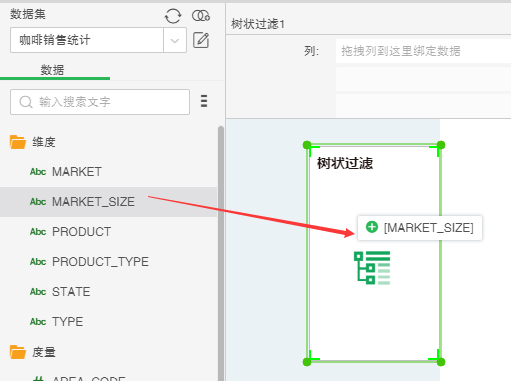Open the three-bar options menu icon
The height and width of the screenshot is (381, 511).
click(x=204, y=101)
